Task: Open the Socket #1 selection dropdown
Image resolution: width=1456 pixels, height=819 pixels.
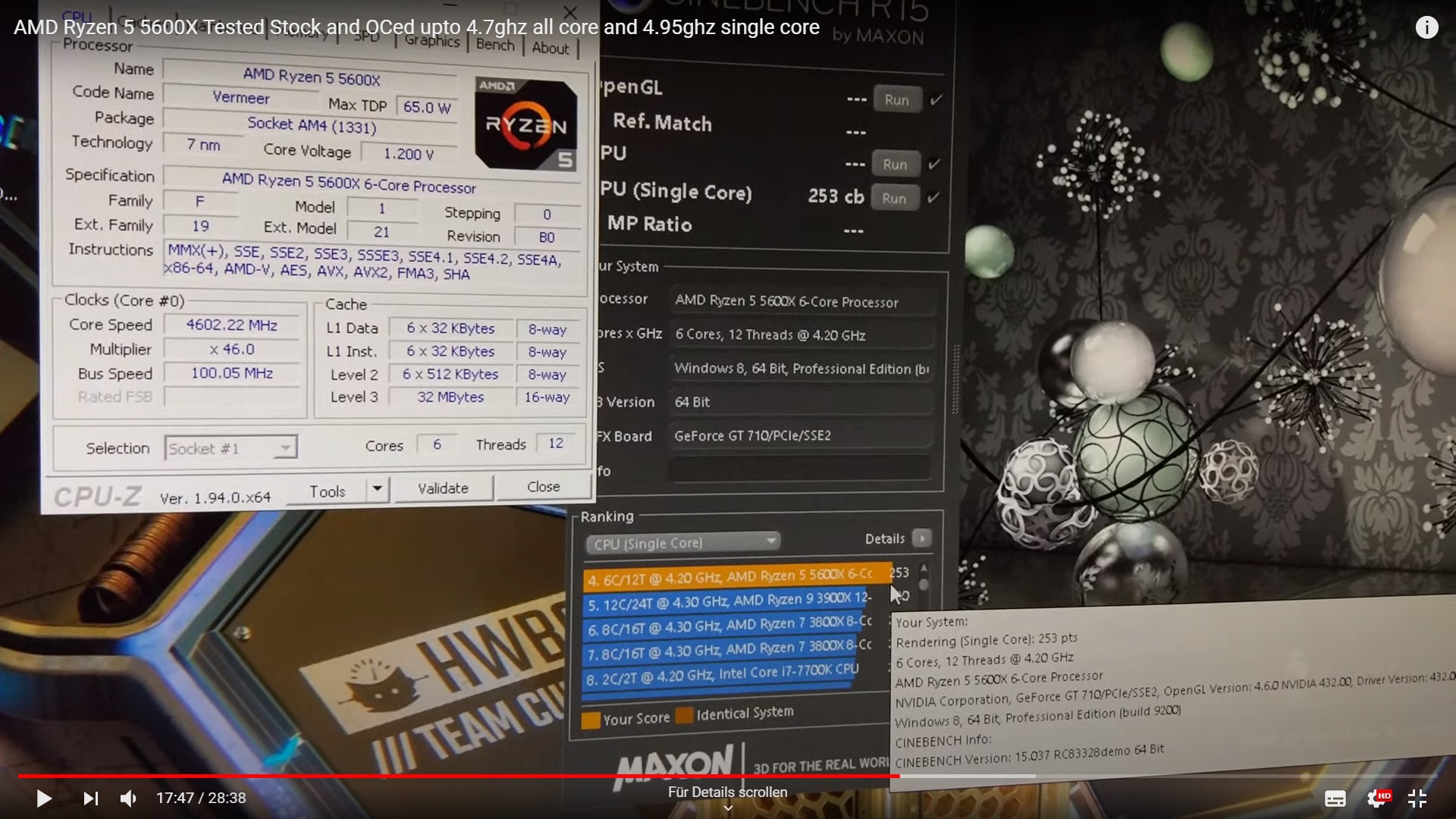Action: click(x=284, y=447)
